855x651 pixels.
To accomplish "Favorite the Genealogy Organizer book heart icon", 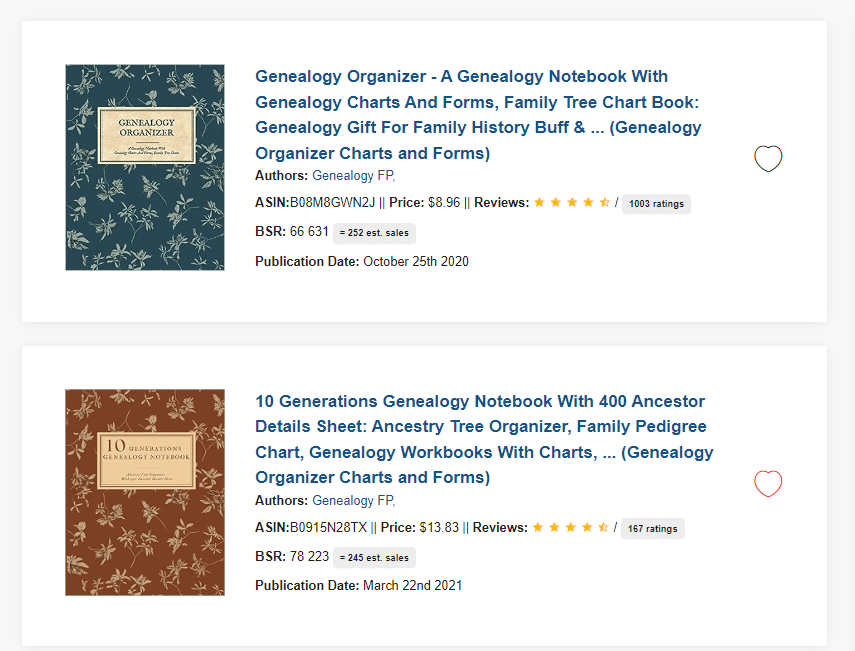I will click(768, 159).
